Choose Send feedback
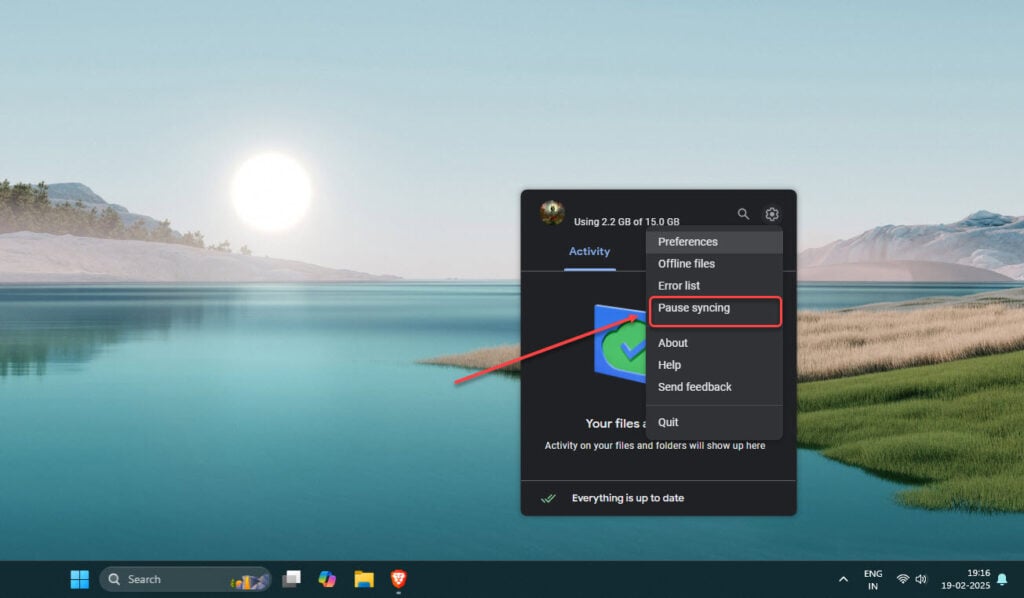Image resolution: width=1024 pixels, height=598 pixels. (x=714, y=386)
